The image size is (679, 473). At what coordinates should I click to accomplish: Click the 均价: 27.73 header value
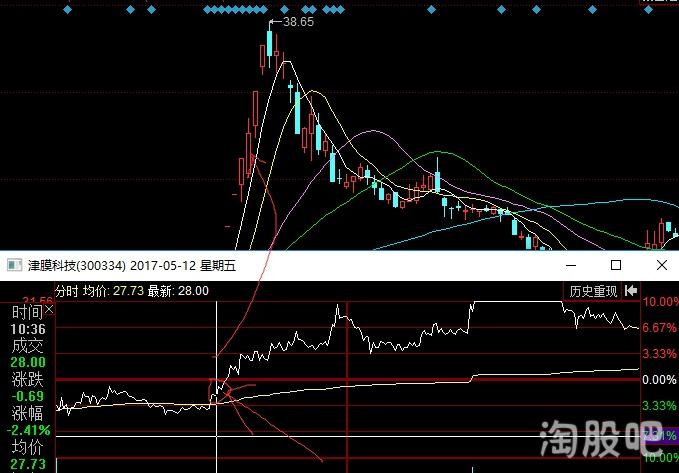113,291
